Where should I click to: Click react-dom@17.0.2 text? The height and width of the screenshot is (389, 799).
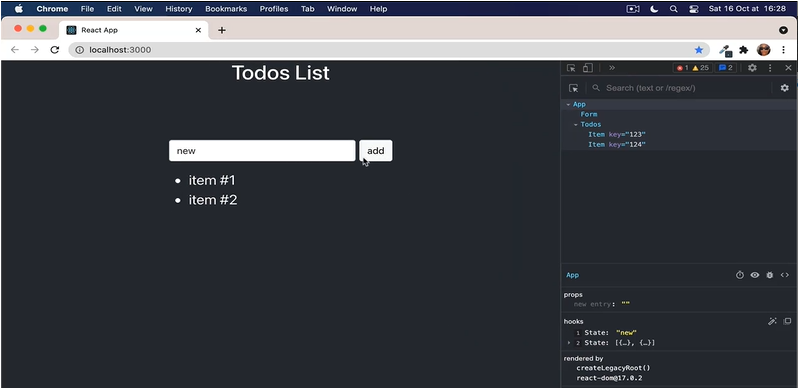coord(609,378)
